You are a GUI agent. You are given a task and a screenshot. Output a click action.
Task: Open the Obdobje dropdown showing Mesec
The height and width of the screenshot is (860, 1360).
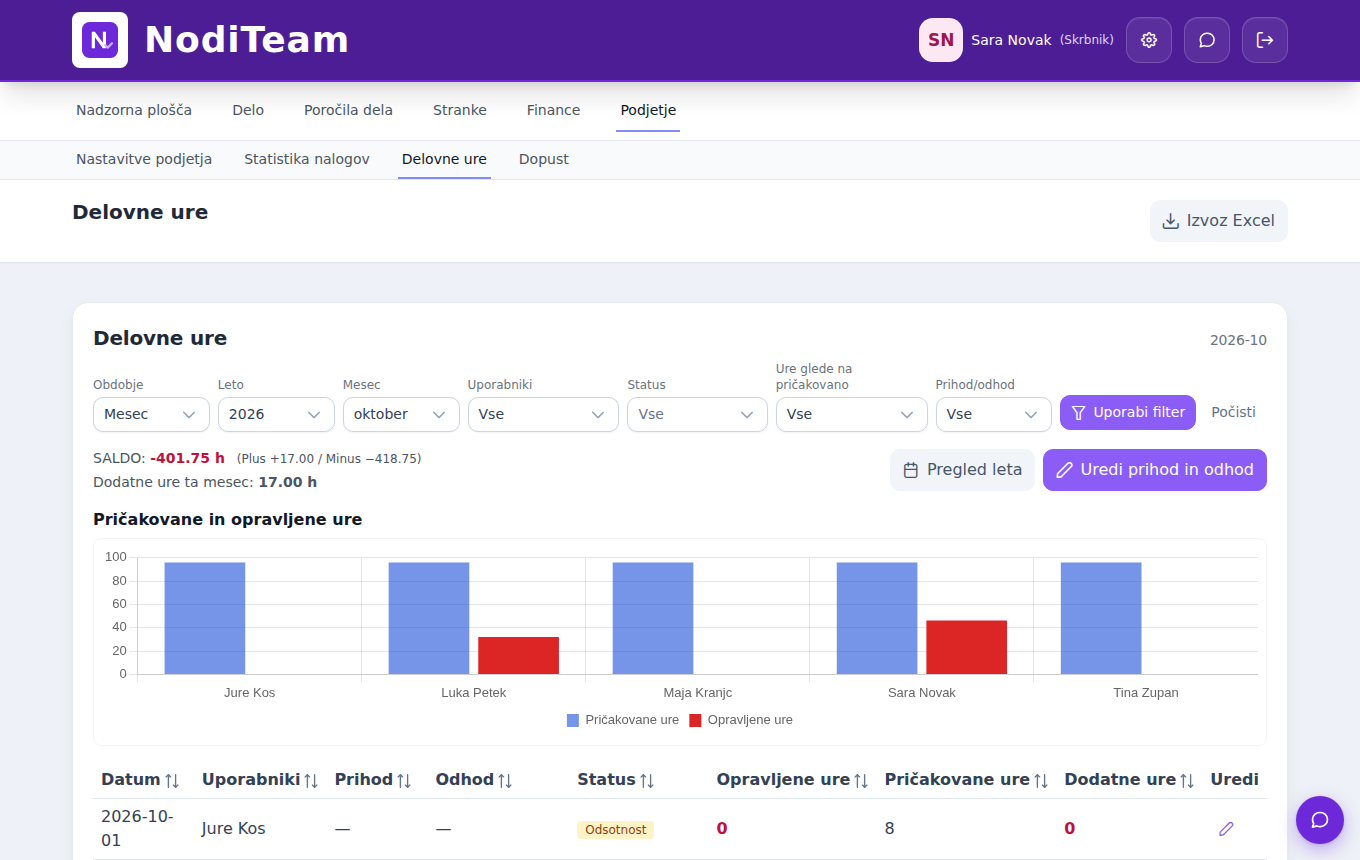[151, 414]
